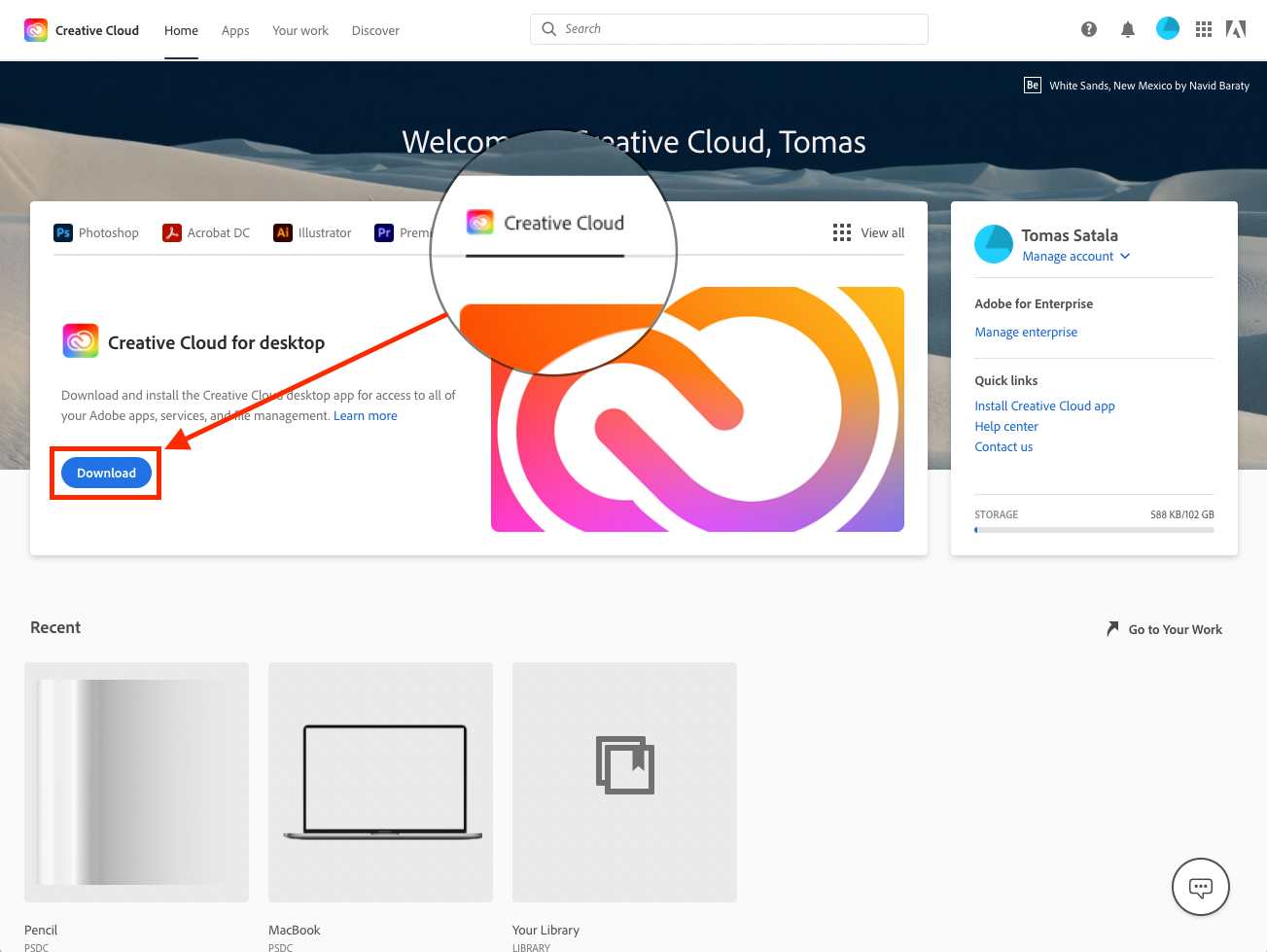Click the search magnifier icon
The width and height of the screenshot is (1267, 952).
(549, 29)
